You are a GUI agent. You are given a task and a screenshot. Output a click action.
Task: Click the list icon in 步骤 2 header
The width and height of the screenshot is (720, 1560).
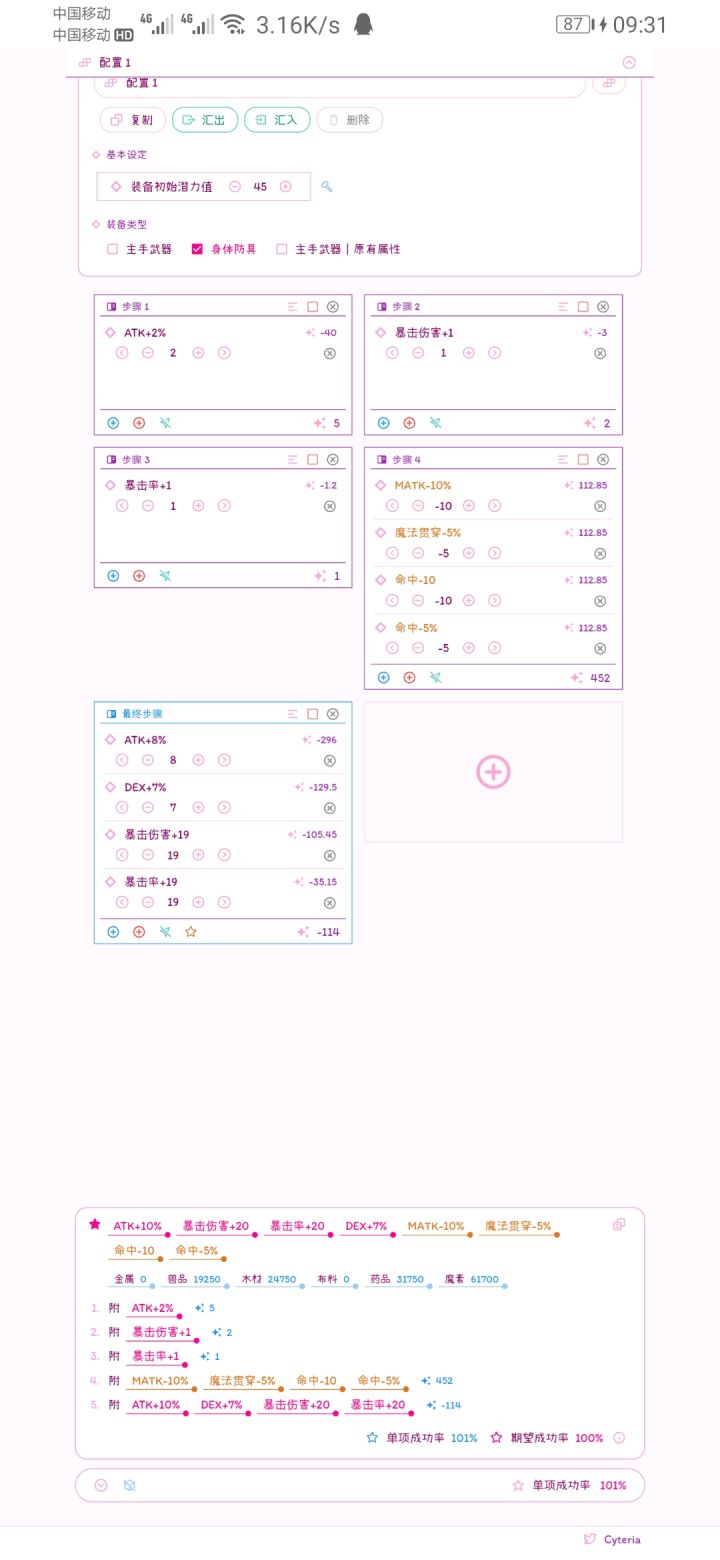pos(563,307)
